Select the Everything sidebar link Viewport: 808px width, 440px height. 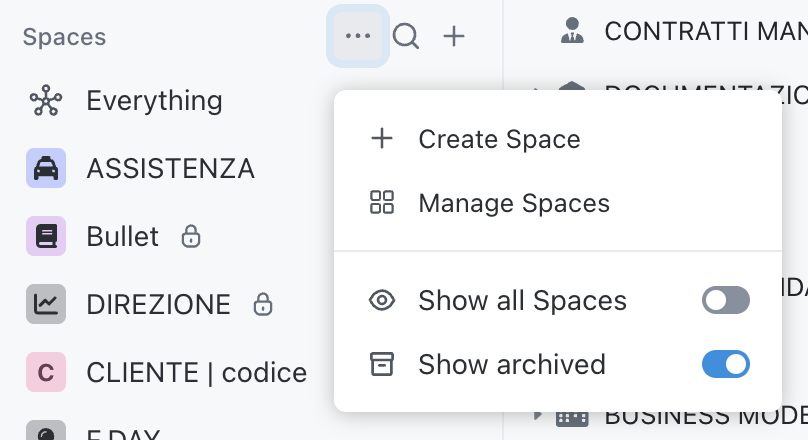point(154,101)
